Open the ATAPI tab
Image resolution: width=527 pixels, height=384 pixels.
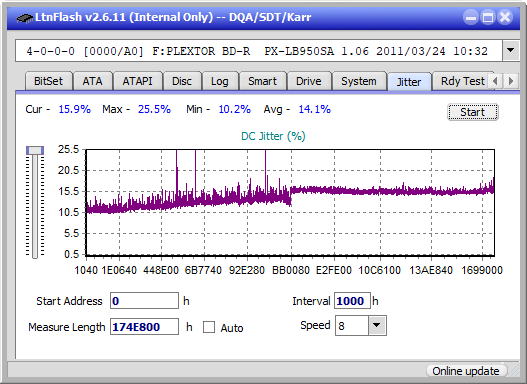tap(137, 81)
